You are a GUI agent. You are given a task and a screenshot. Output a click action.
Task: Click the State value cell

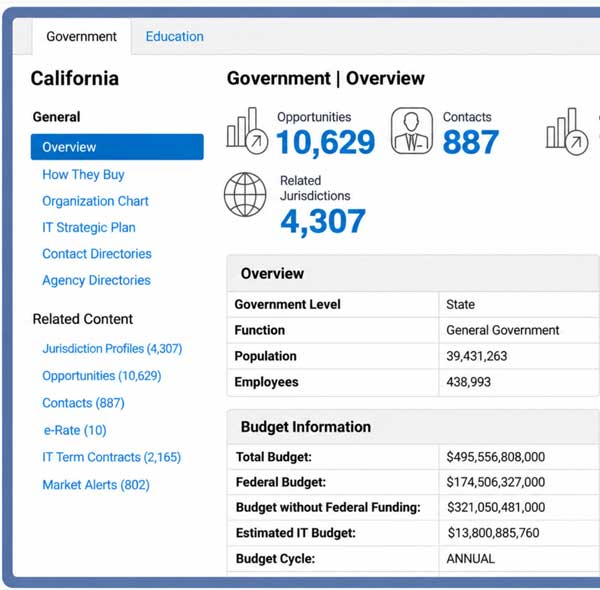click(x=460, y=305)
